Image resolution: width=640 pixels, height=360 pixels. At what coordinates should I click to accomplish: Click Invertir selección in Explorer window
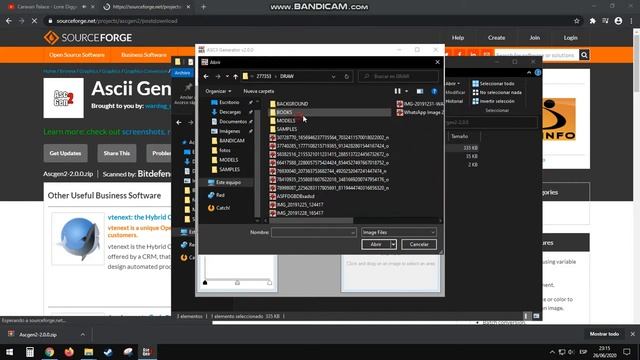[x=493, y=101]
